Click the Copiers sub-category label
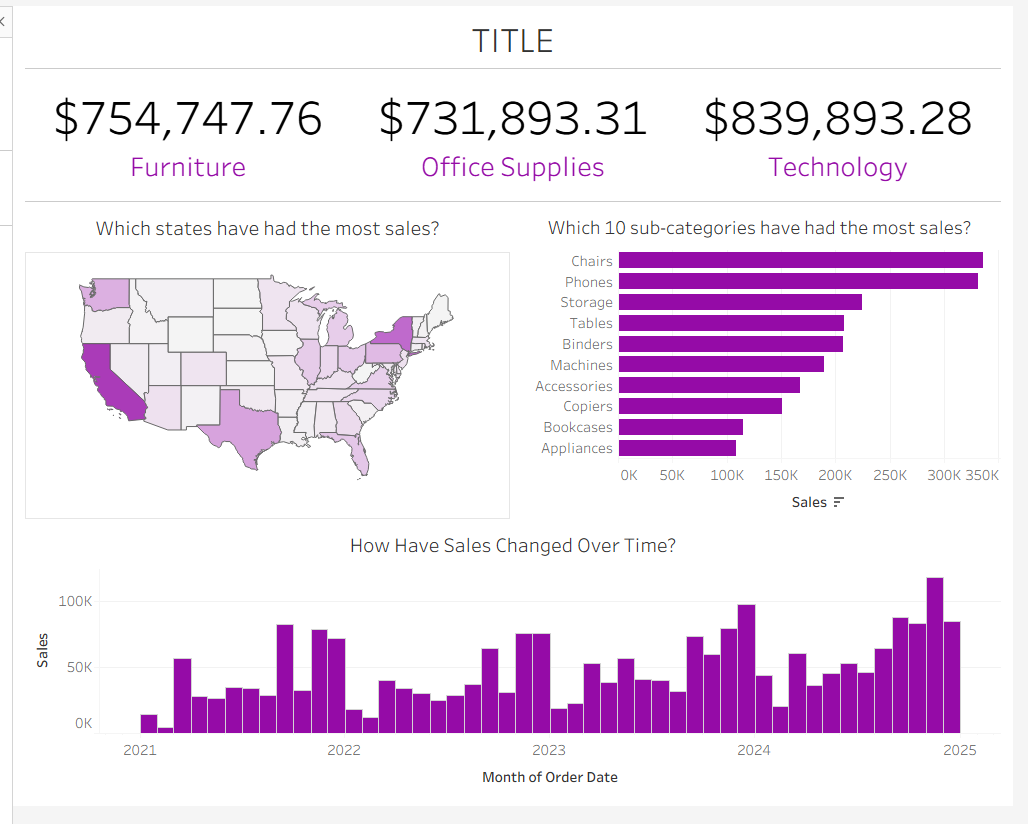The height and width of the screenshot is (824, 1028). 588,406
